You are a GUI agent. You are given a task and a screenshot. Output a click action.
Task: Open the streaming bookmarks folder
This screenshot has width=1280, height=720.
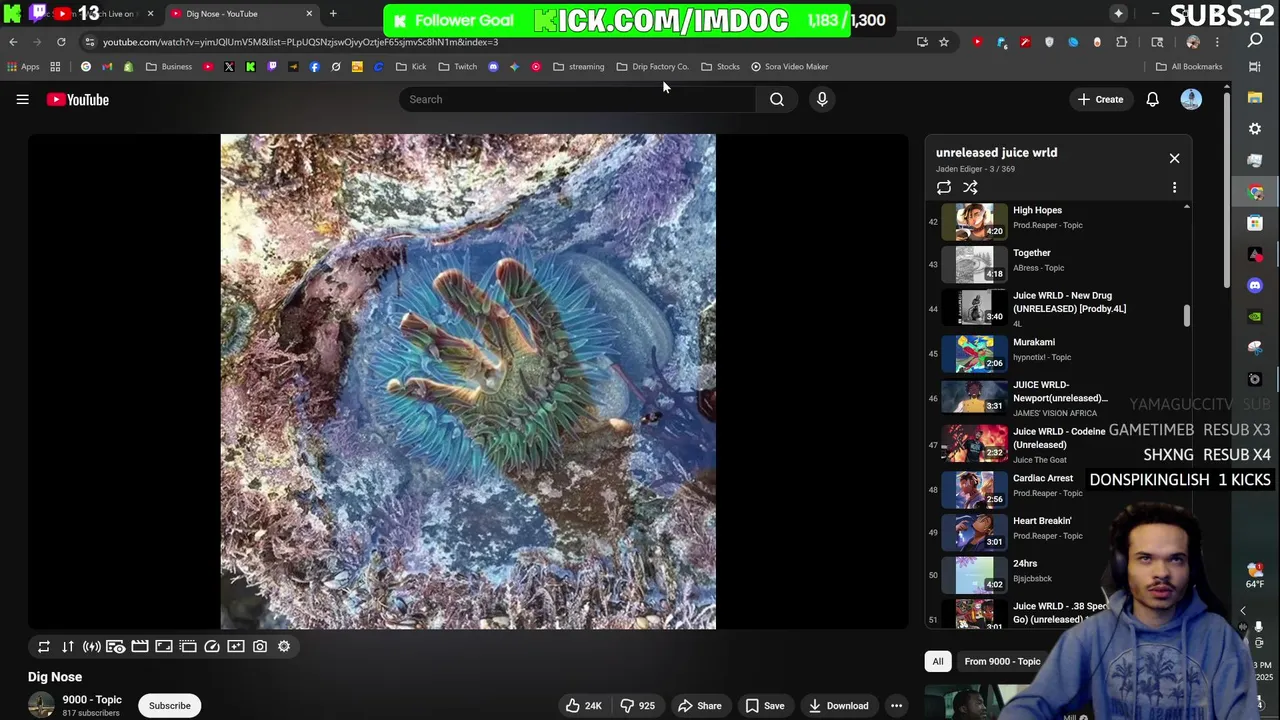tap(579, 67)
